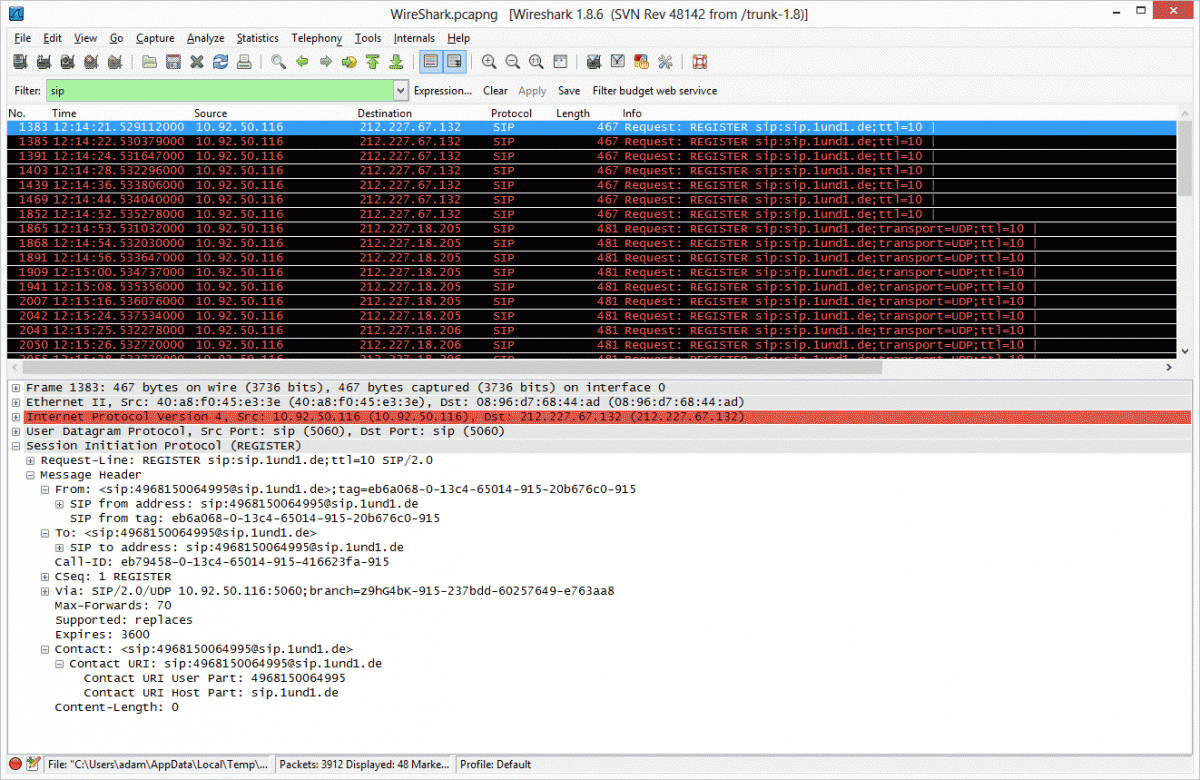Edit capture filters
The height and width of the screenshot is (780, 1200).
pos(594,62)
